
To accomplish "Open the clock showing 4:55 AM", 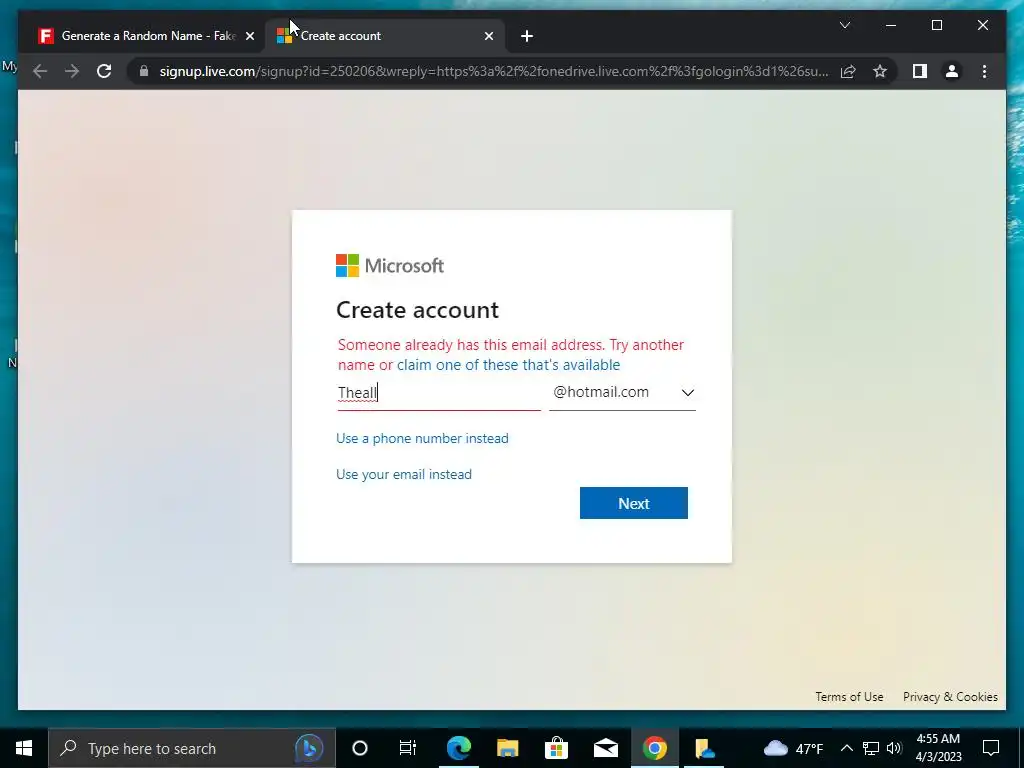I will pyautogui.click(x=938, y=748).
